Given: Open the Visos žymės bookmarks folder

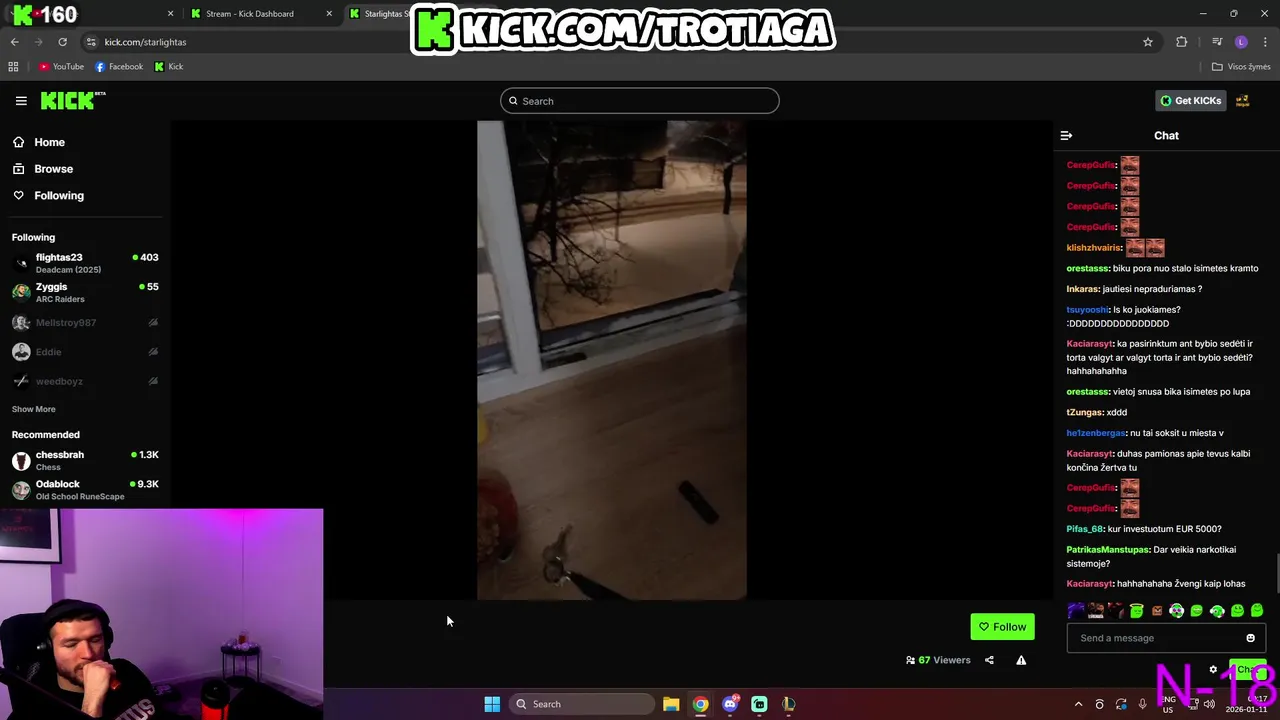Looking at the screenshot, I should click(x=1240, y=67).
